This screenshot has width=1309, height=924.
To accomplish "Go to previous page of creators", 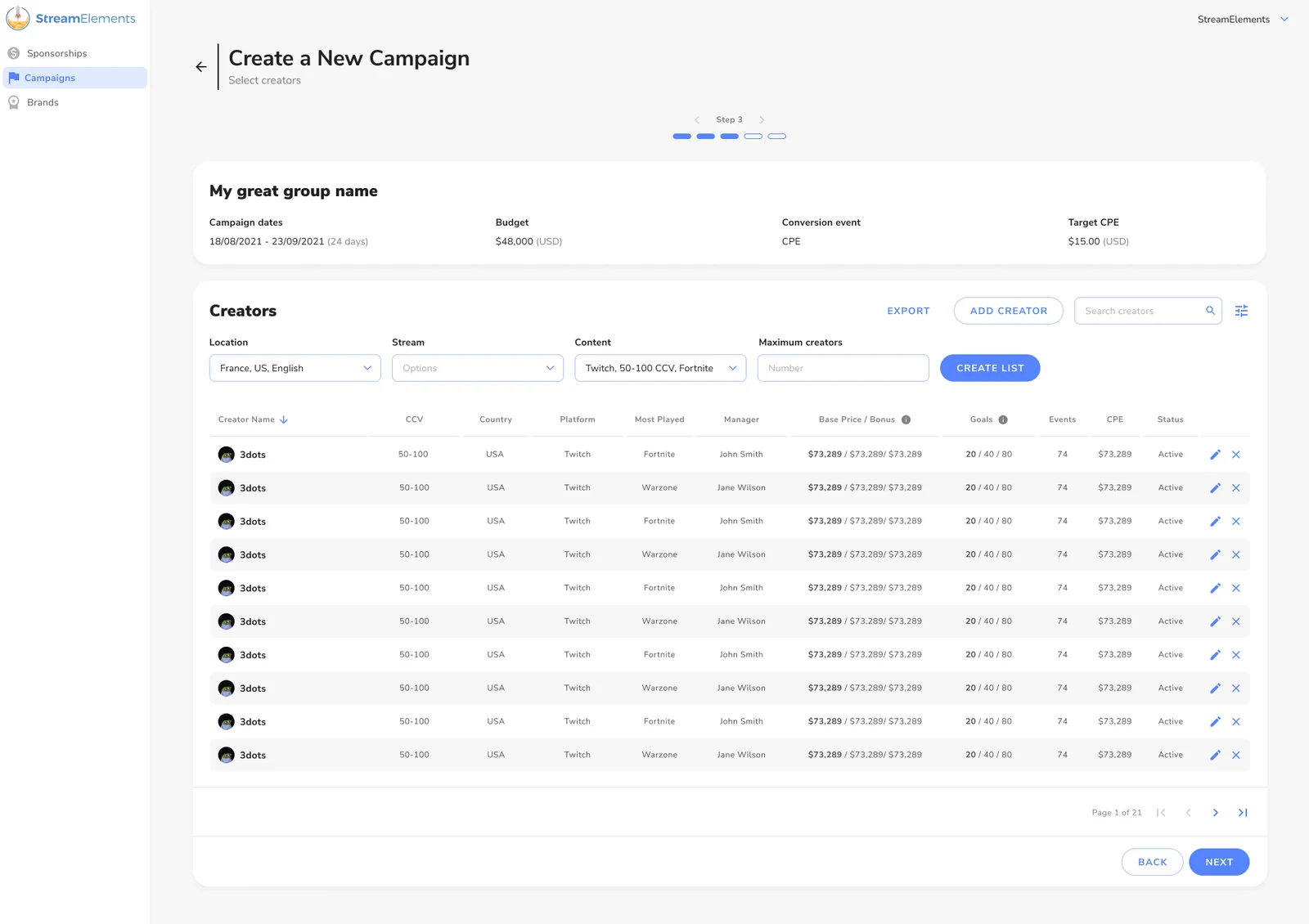I will (1188, 813).
